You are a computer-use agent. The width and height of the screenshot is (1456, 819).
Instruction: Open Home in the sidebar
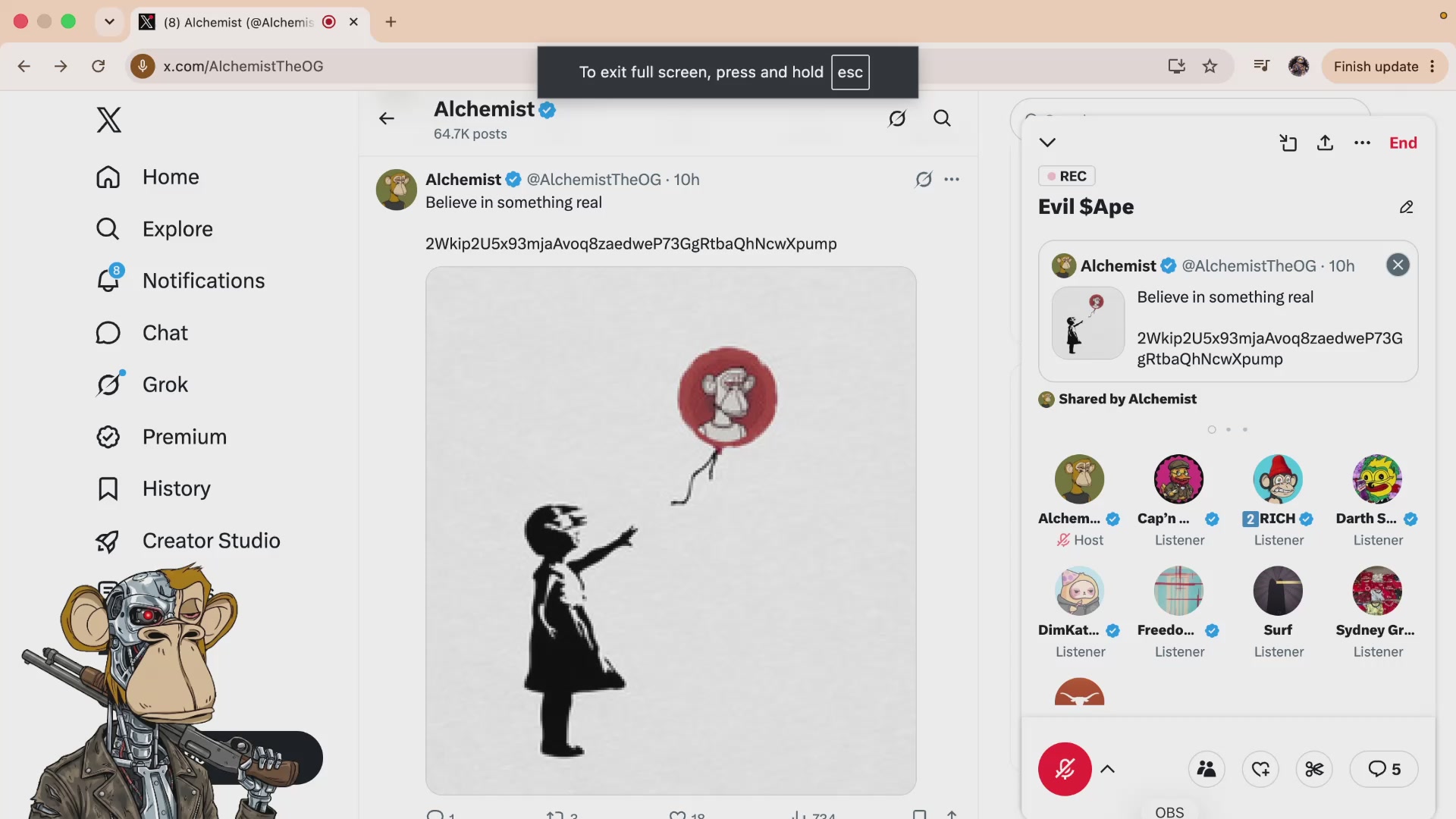(148, 177)
